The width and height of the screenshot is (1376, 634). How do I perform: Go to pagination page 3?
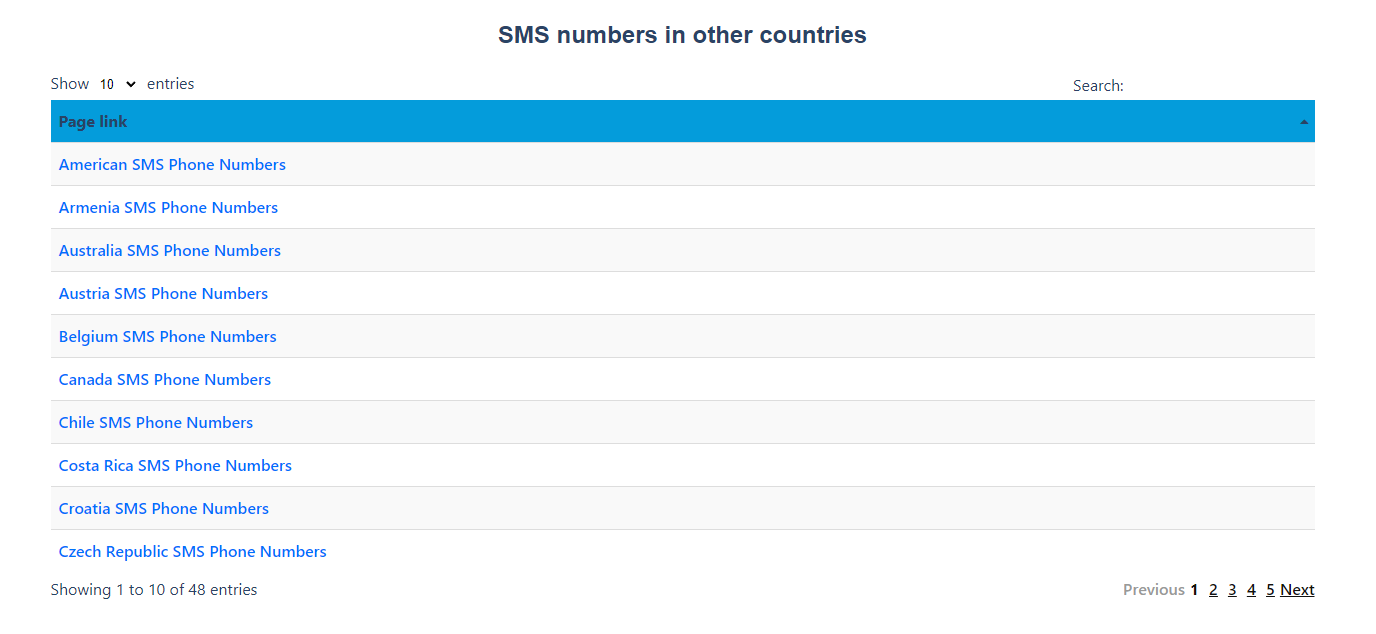pyautogui.click(x=1232, y=590)
